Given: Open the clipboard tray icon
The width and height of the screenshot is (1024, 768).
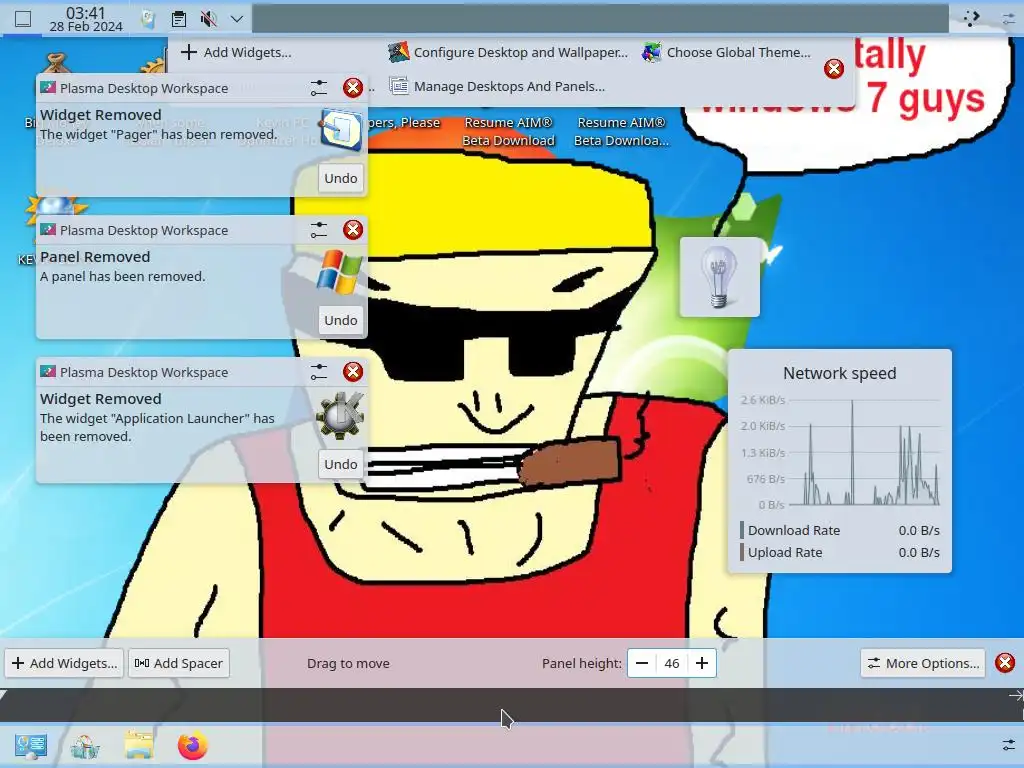Looking at the screenshot, I should click(179, 20).
